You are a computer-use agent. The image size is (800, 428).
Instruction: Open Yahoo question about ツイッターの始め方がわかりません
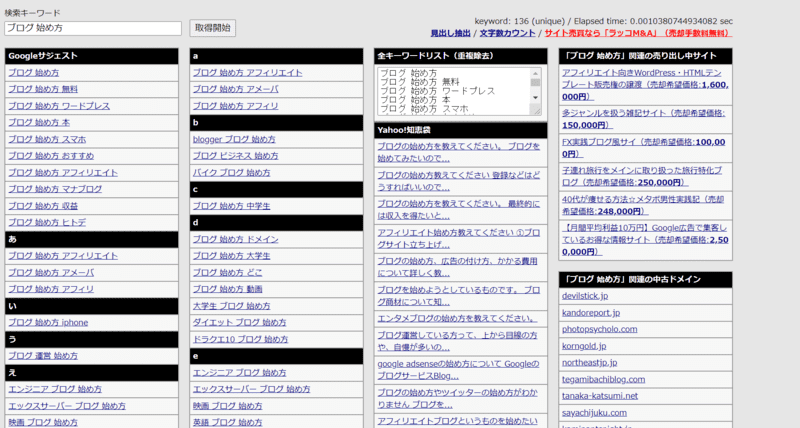(458, 398)
